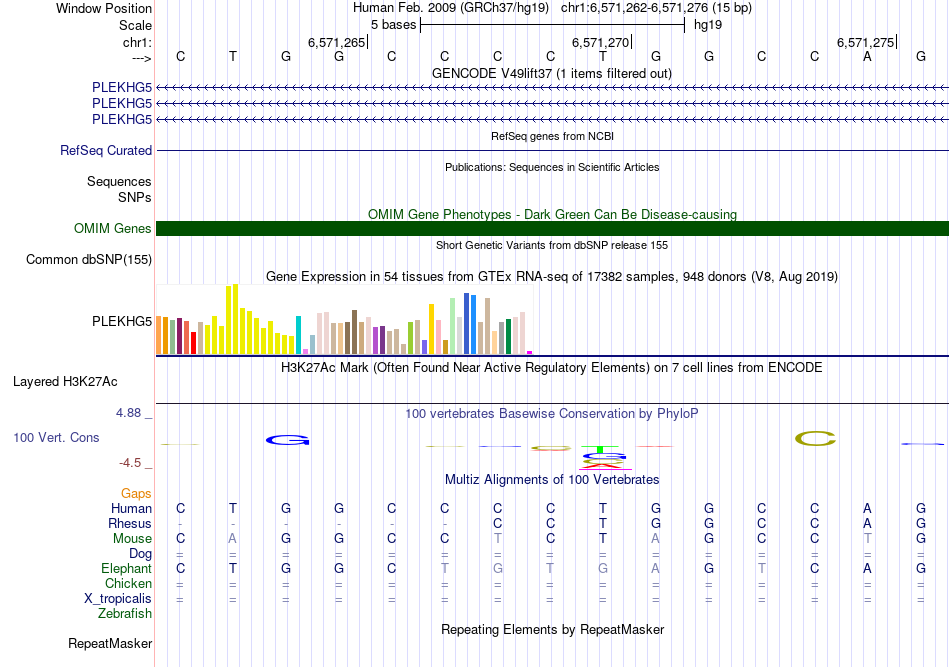950x667 pixels.
Task: Click the Sequences track label
Action: (119, 182)
